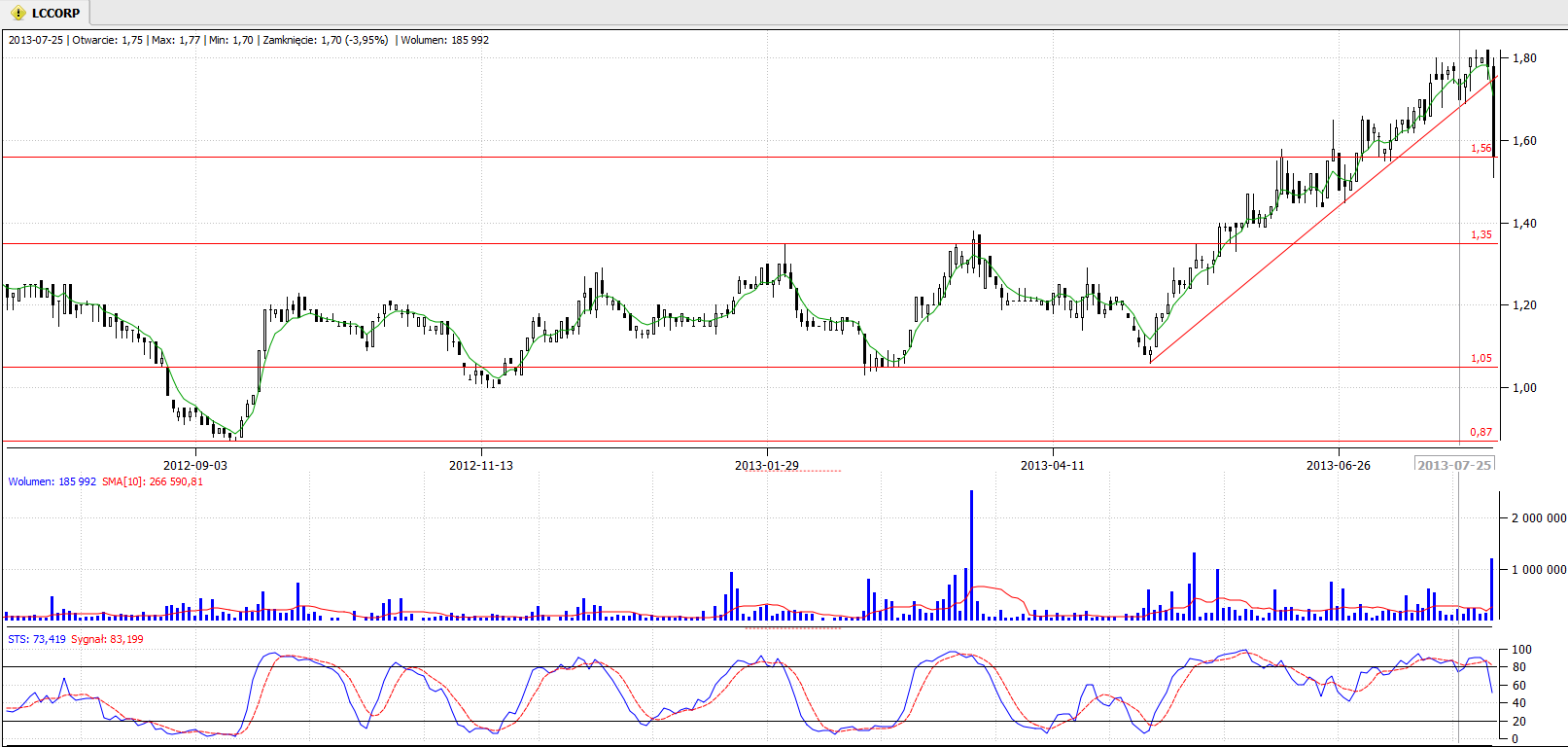Click the Sygnał: 83,199 signal label

click(x=108, y=639)
